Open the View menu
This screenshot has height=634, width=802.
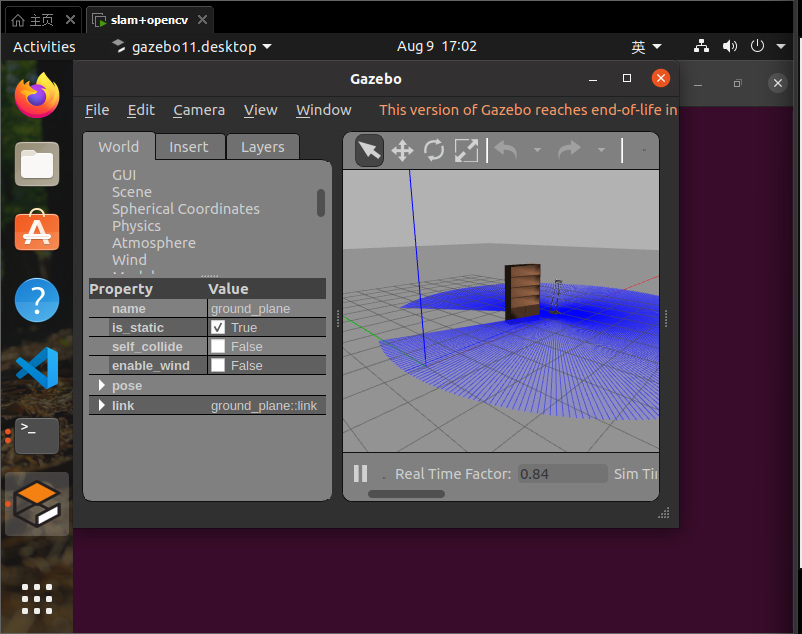(x=260, y=110)
